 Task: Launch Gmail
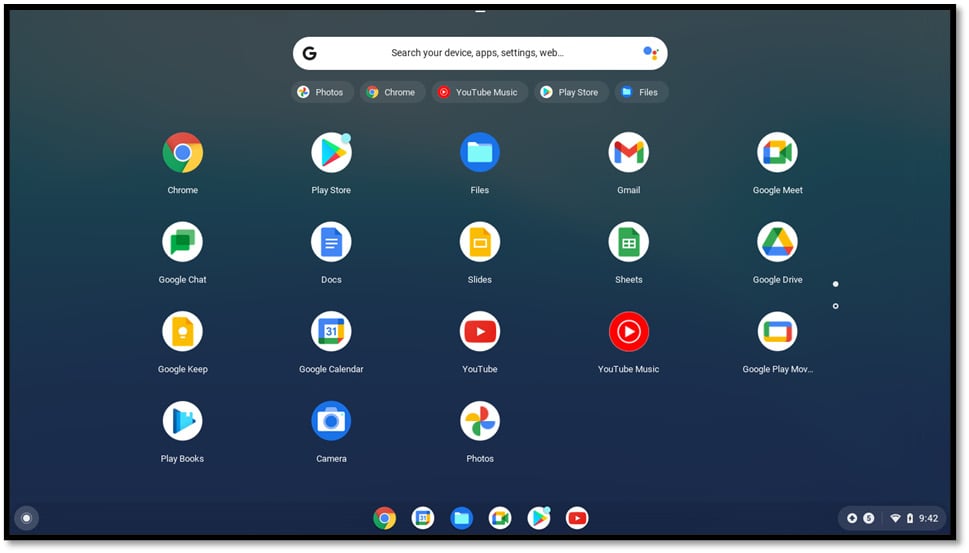(x=628, y=153)
